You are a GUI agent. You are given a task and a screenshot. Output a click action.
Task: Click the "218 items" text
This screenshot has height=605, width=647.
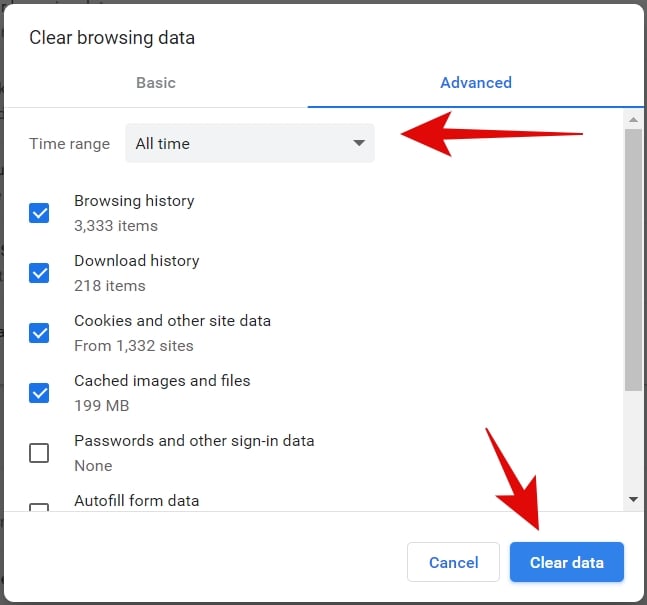pyautogui.click(x=110, y=286)
